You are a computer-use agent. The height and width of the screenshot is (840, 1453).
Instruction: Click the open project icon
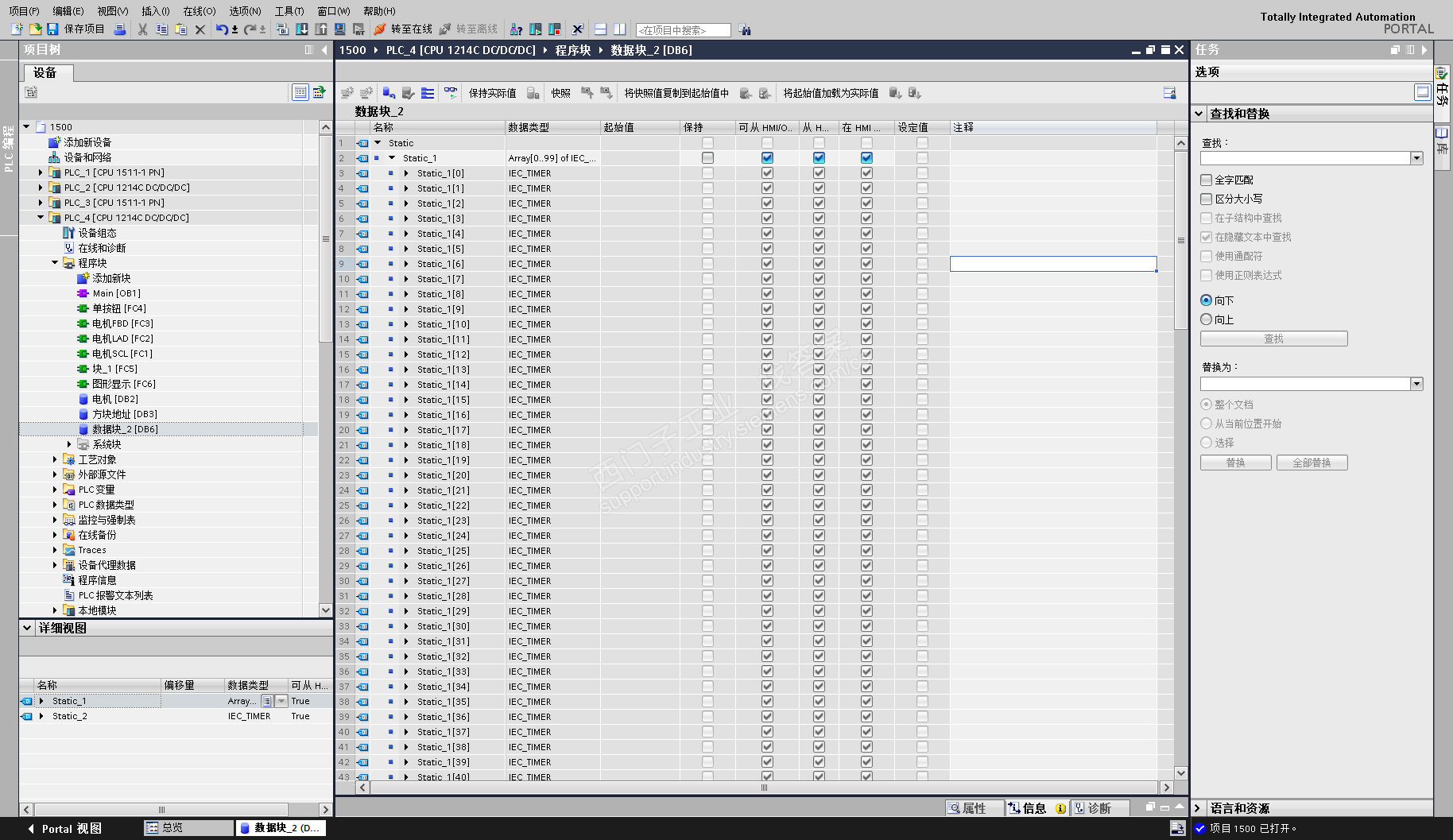[x=35, y=29]
